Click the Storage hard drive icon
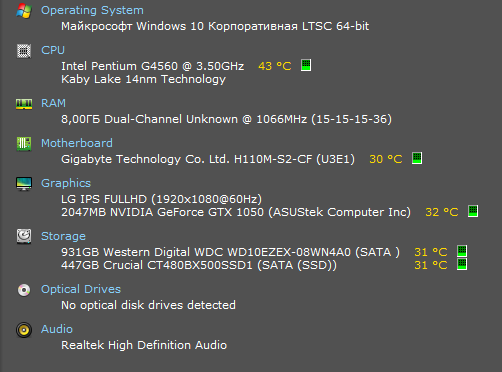This screenshot has height=372, width=502. coord(24,236)
